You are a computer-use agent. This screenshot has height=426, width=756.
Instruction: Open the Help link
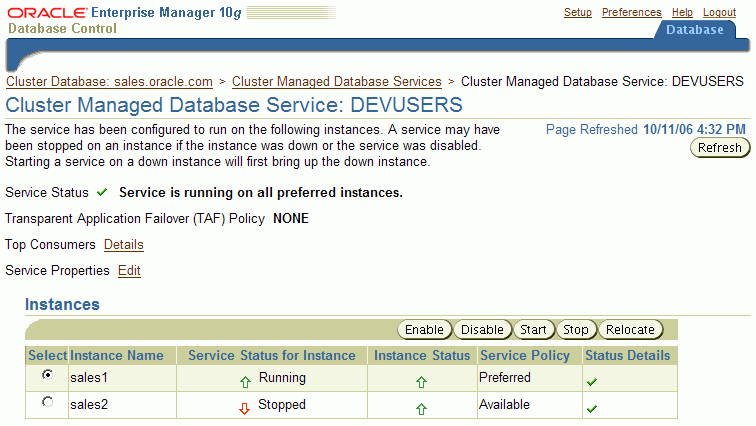click(682, 12)
